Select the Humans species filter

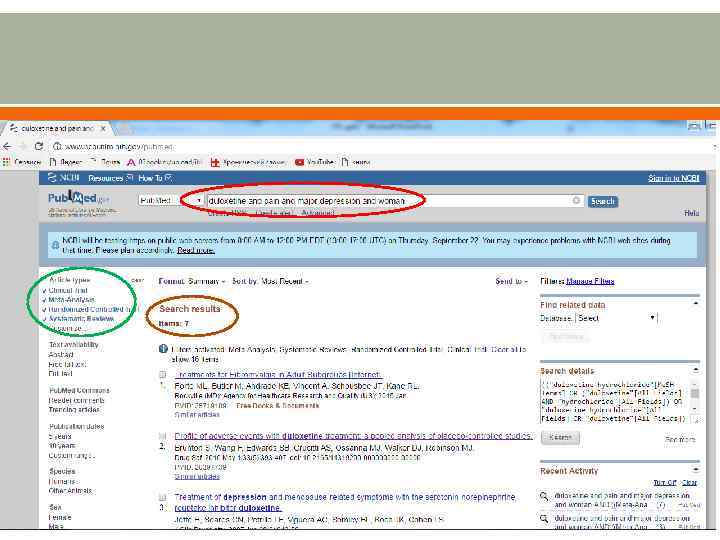pos(62,481)
